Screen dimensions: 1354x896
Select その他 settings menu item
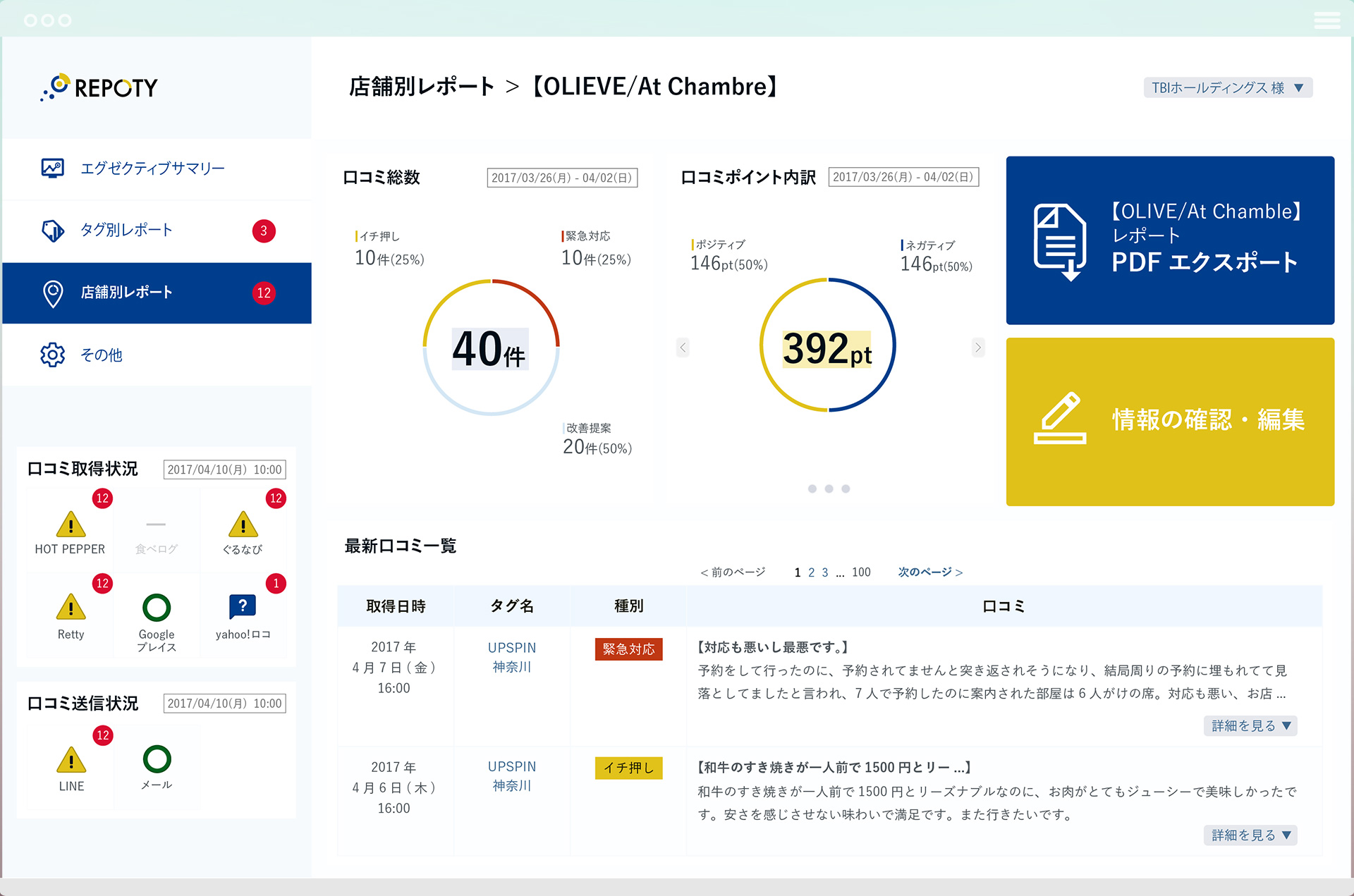pos(101,355)
